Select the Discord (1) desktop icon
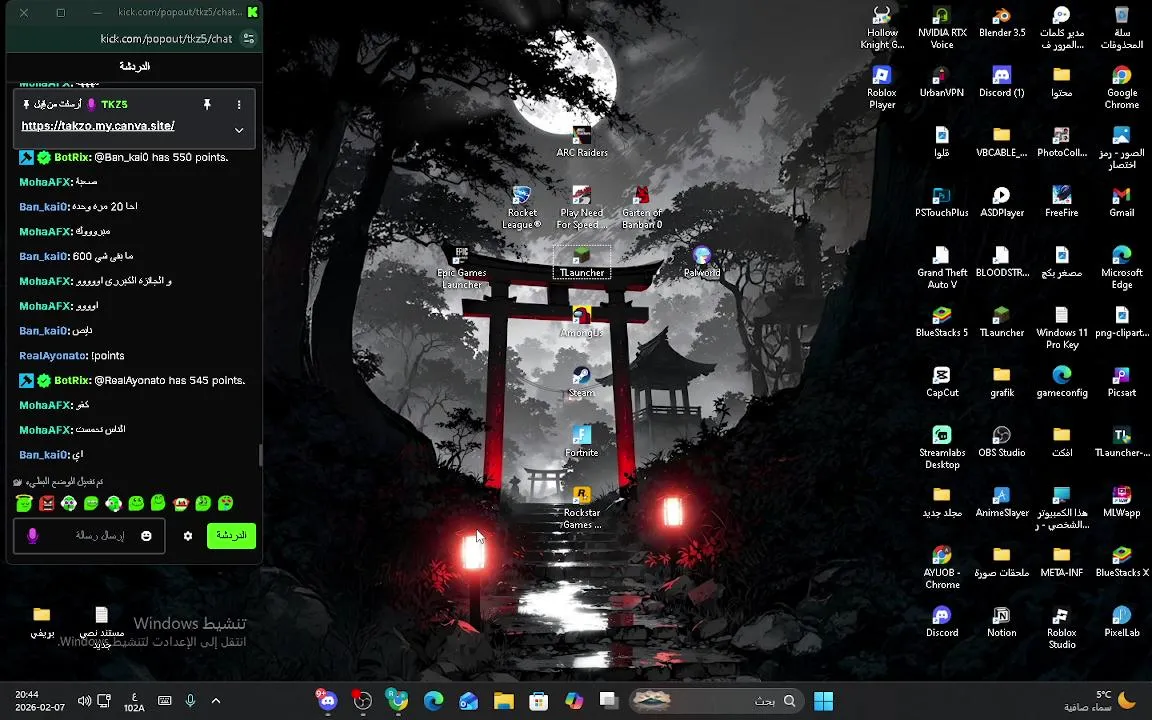Viewport: 1152px width, 720px height. pos(1001,82)
